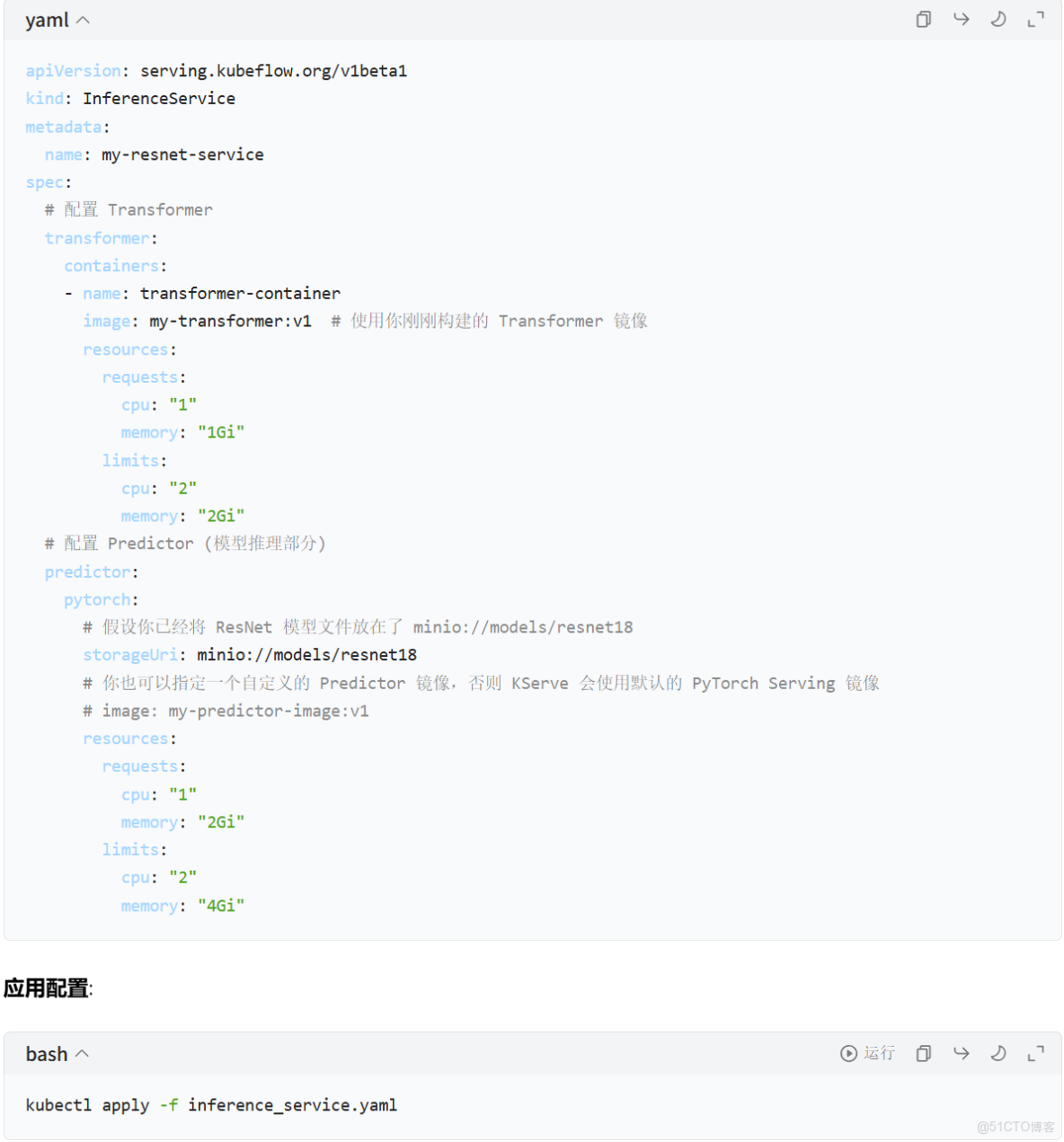Toggle dark theme on the yaml block

(x=998, y=19)
